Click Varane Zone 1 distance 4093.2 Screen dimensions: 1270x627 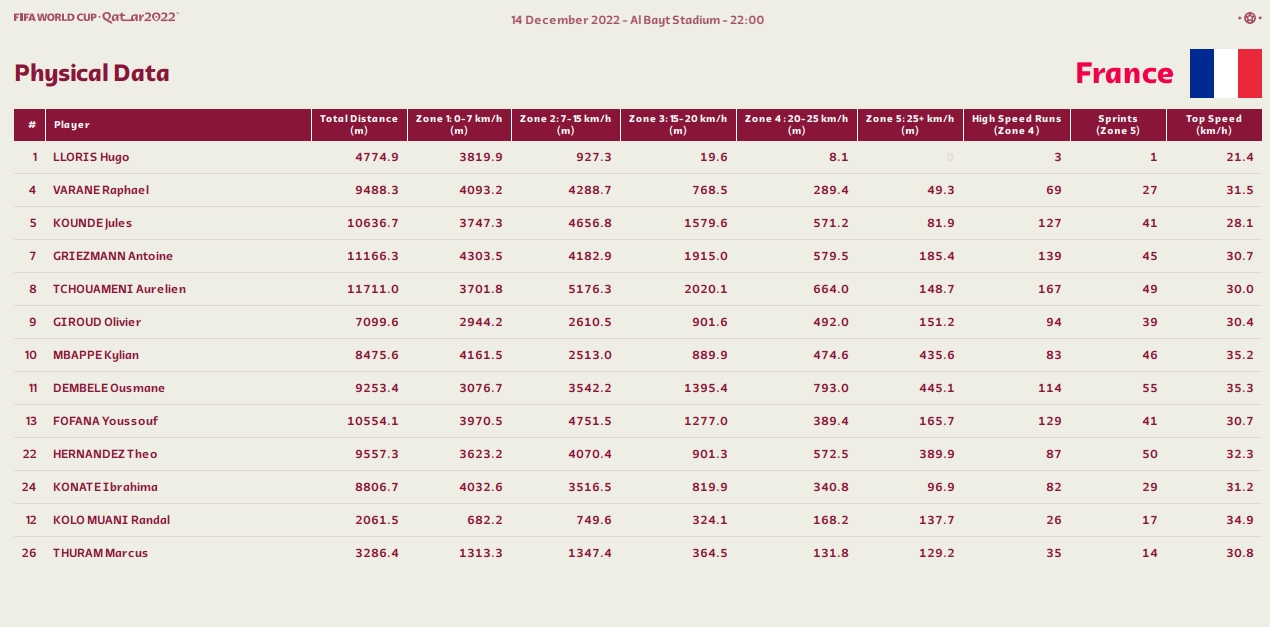481,190
